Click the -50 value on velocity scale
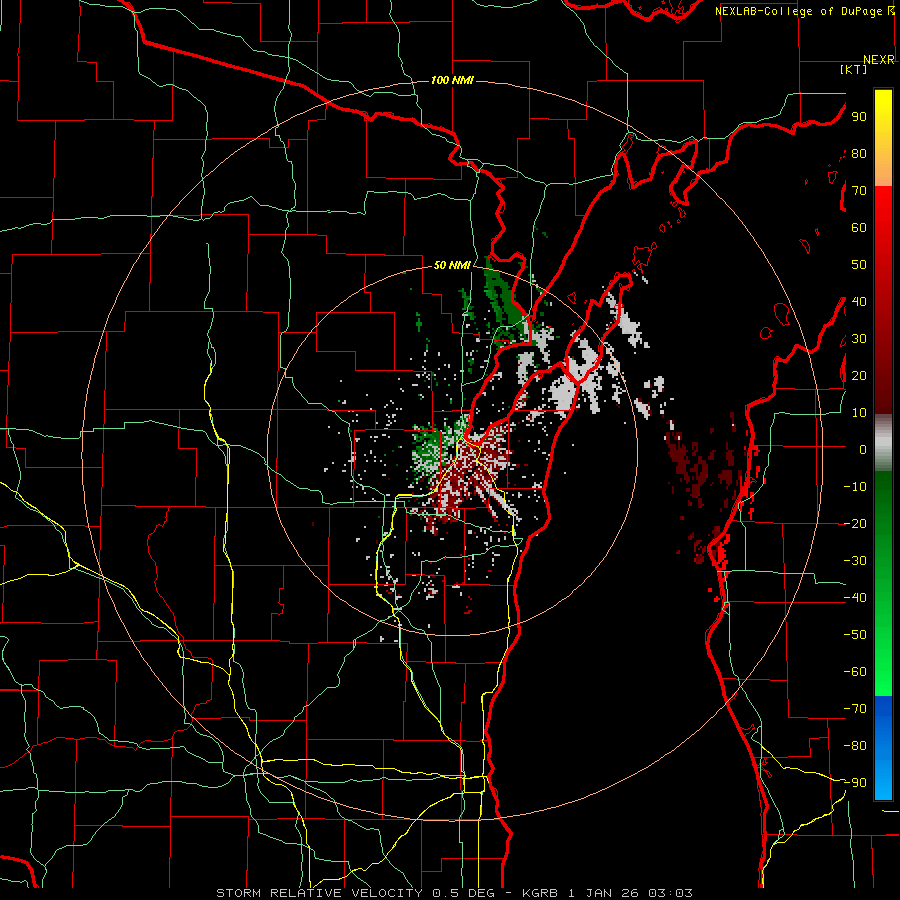Viewport: 900px width, 900px height. pyautogui.click(x=855, y=635)
